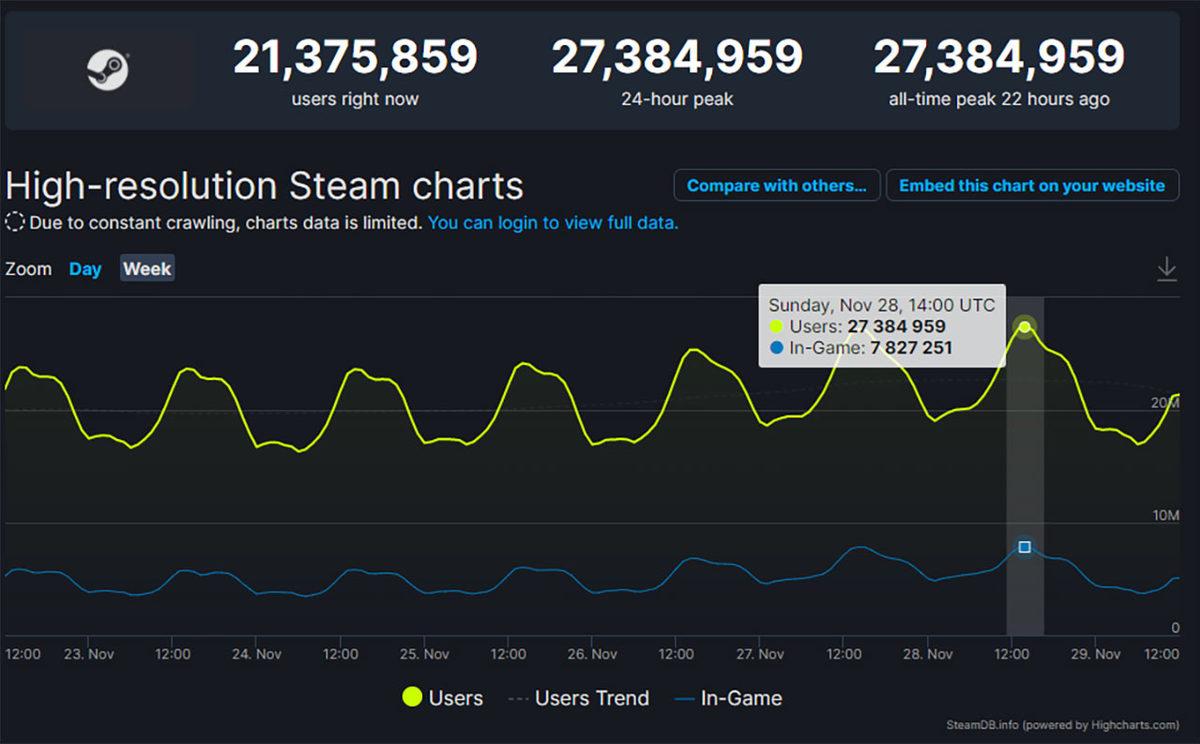Click the 28. Nov axis label
This screenshot has width=1200, height=744.
[x=926, y=653]
